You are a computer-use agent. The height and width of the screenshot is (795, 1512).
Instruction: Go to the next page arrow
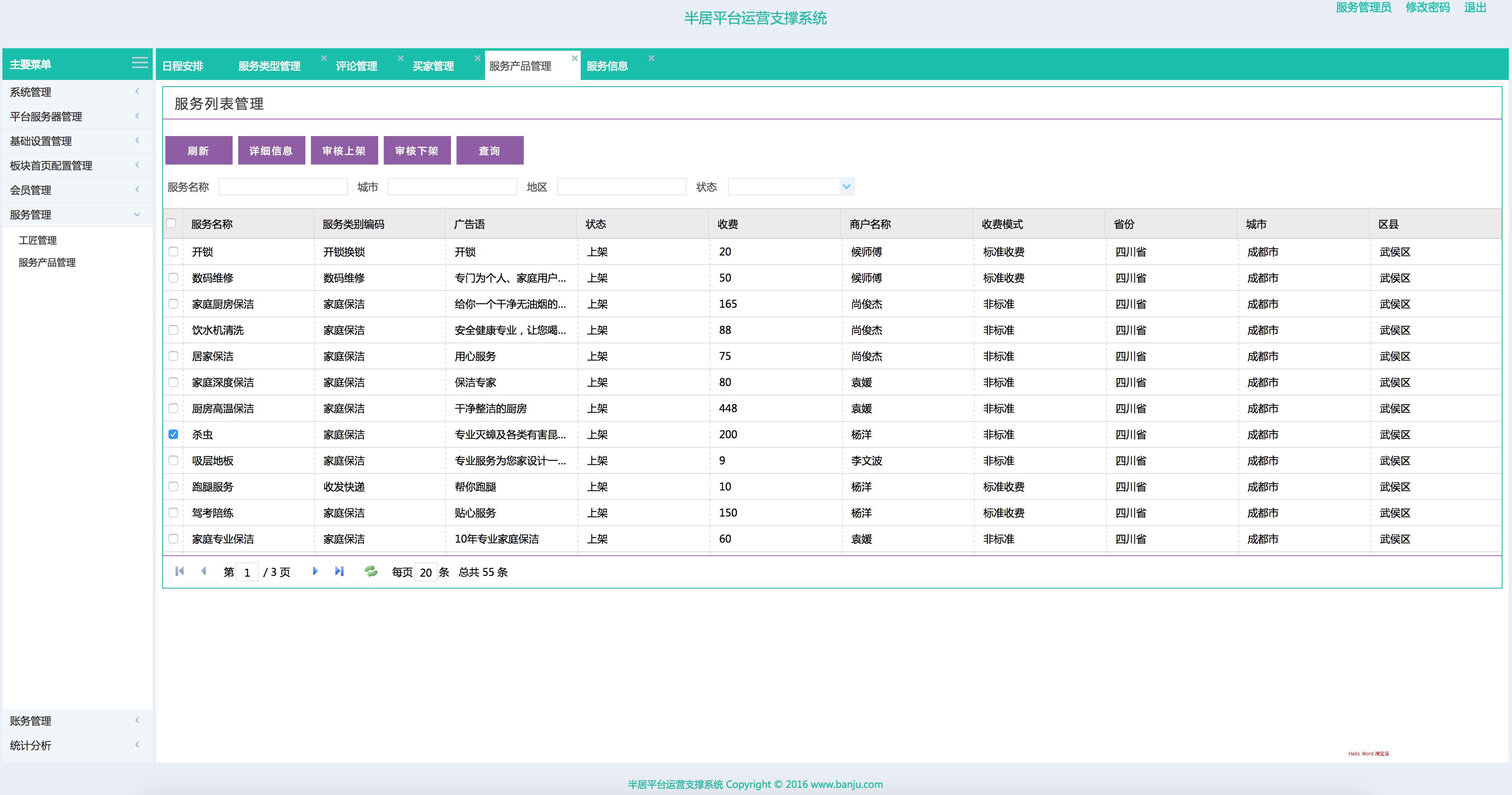click(x=315, y=571)
